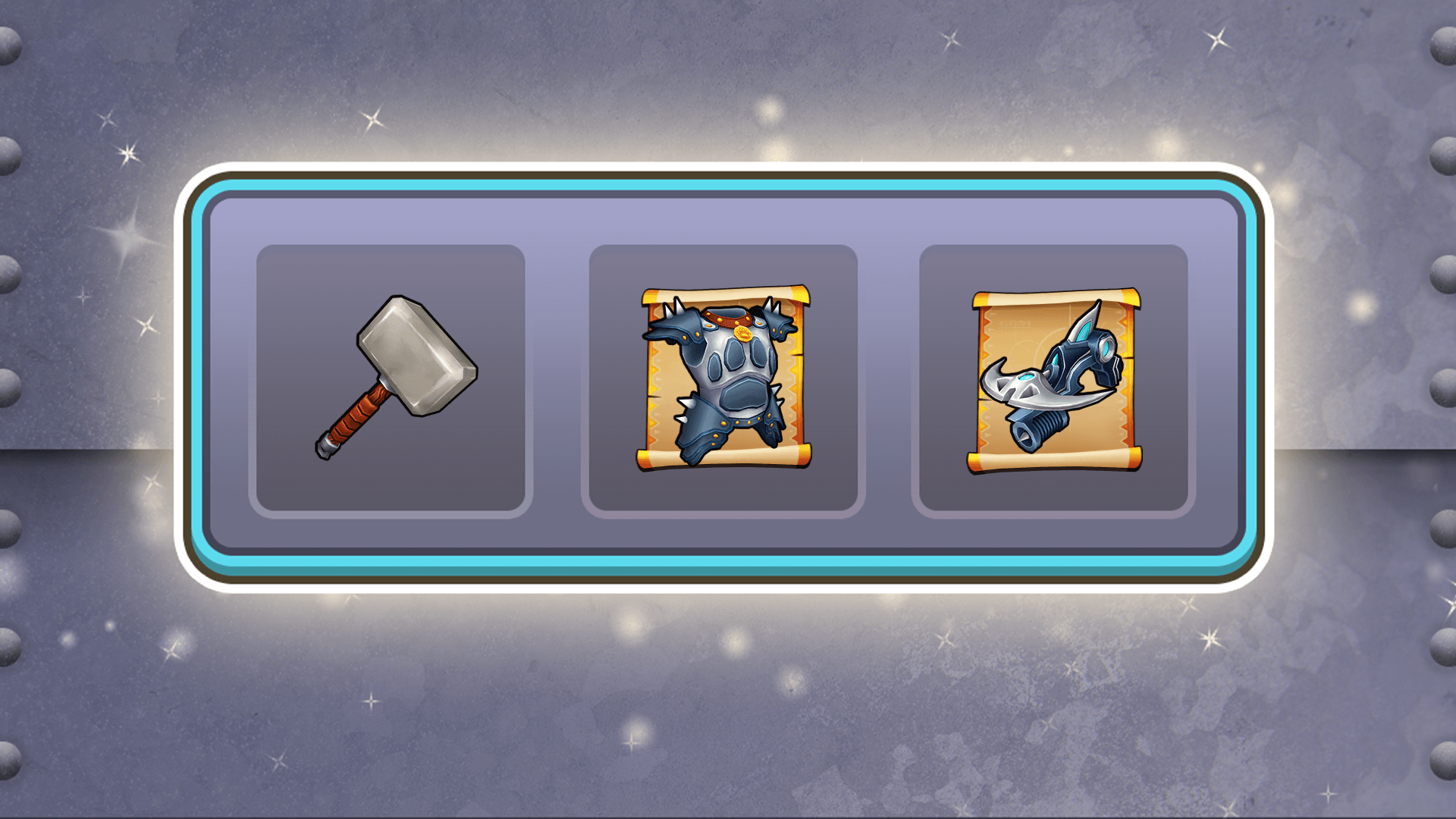
Task: Open the third reward slot with blaster
Action: click(1053, 379)
